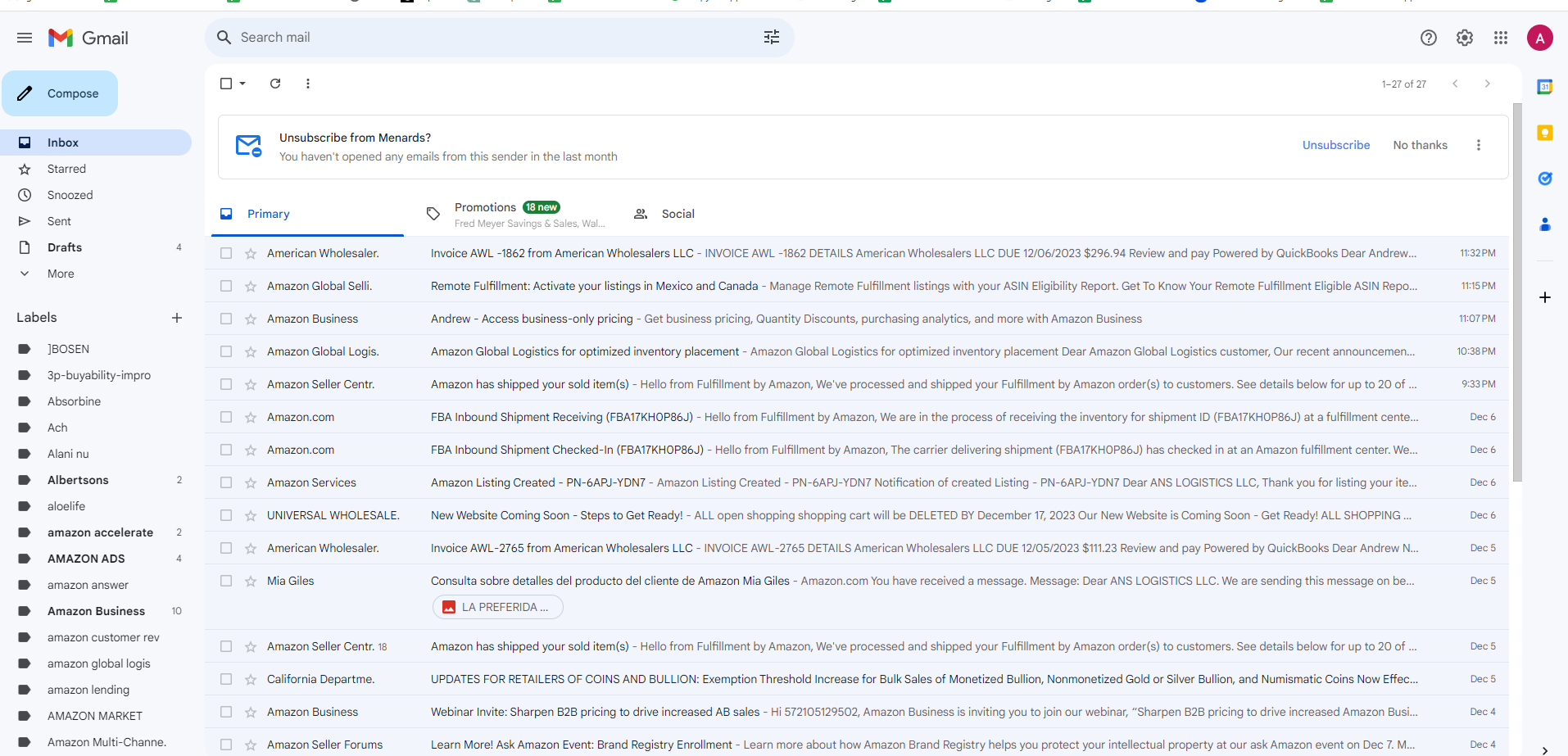Image resolution: width=1568 pixels, height=756 pixels.
Task: Click the Gmail logo
Action: [88, 38]
